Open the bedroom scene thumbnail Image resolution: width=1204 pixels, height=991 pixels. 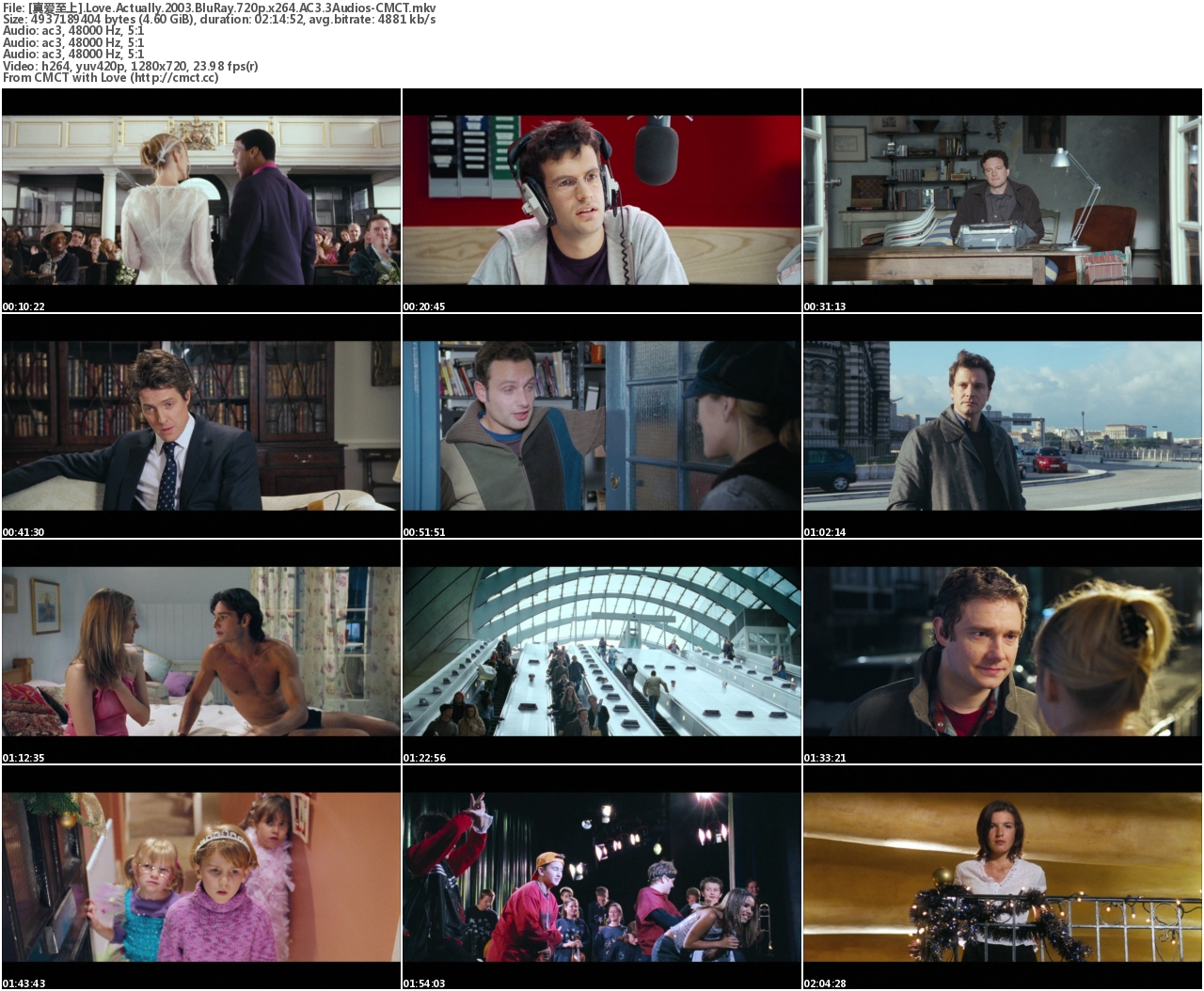pos(200,651)
